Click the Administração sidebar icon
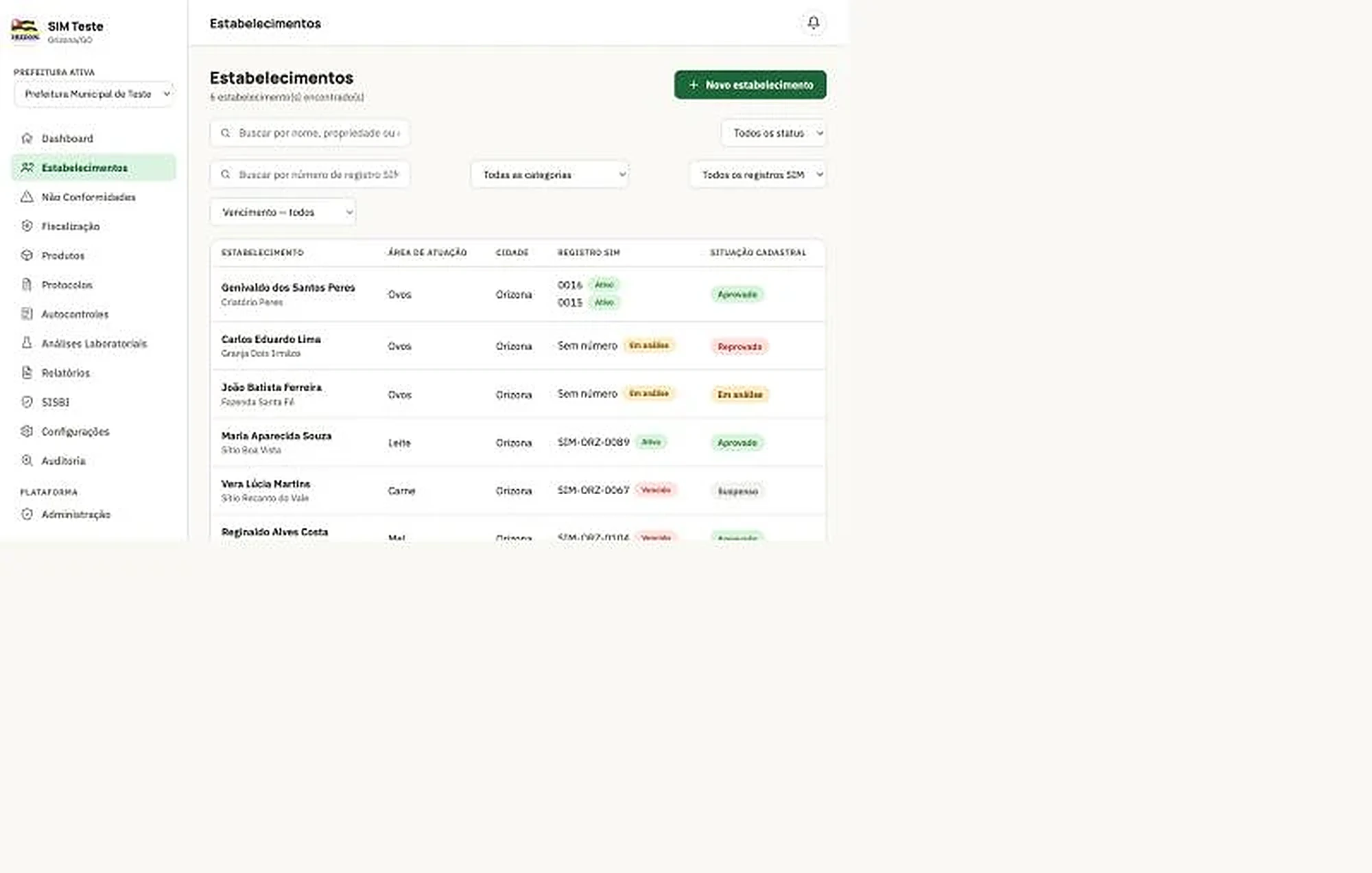The width and height of the screenshot is (1372, 873). click(x=27, y=514)
